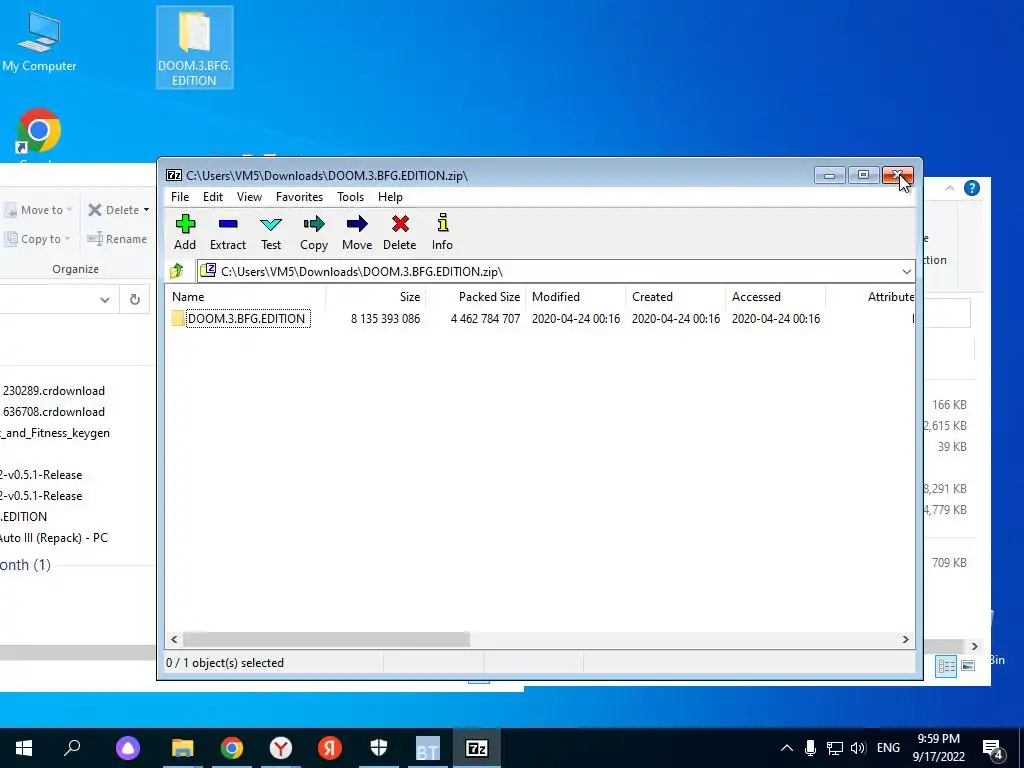Open Copy to dropdown in Explorer window
This screenshot has height=768, width=1024.
[37, 239]
